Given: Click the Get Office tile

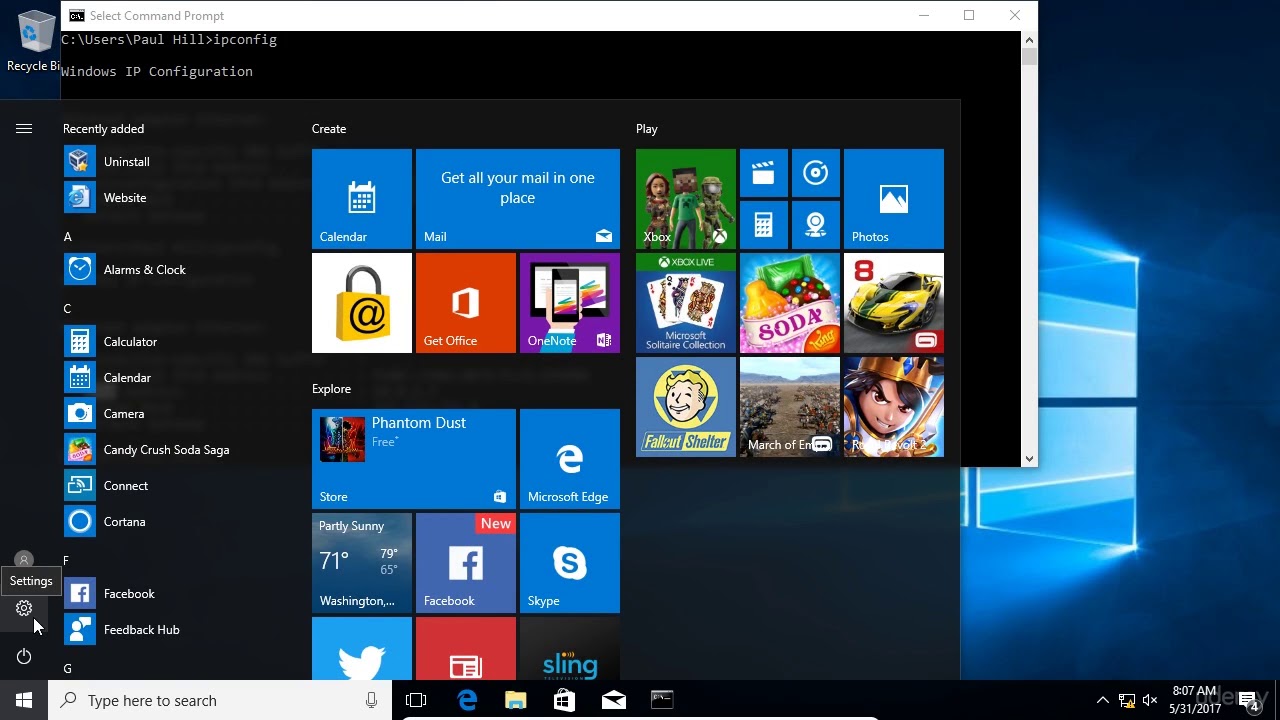Looking at the screenshot, I should tap(466, 303).
